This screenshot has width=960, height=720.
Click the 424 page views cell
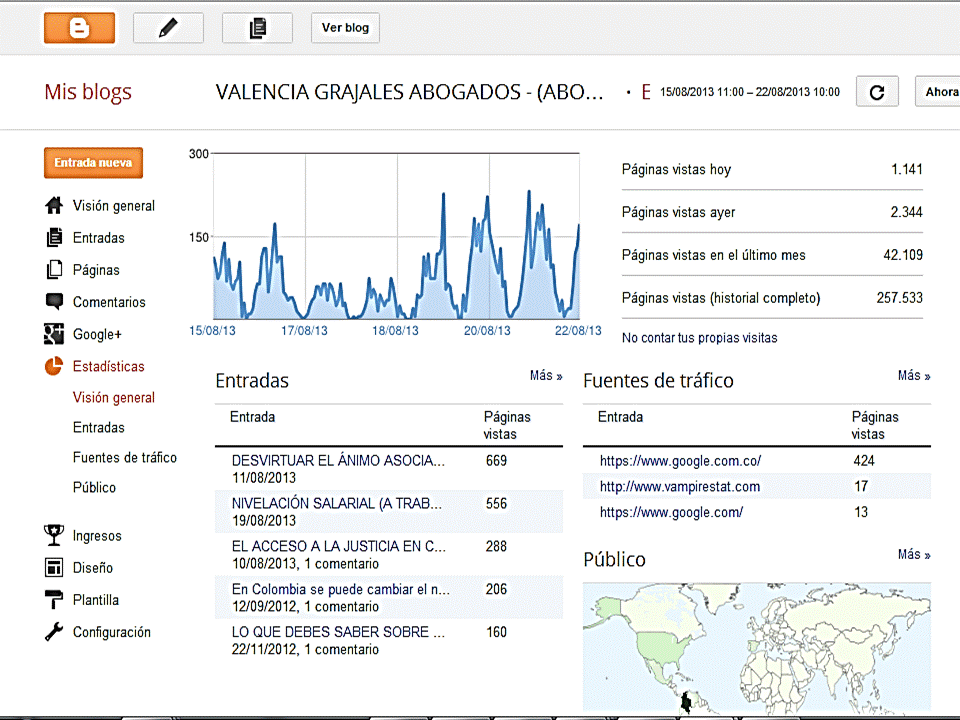click(864, 460)
